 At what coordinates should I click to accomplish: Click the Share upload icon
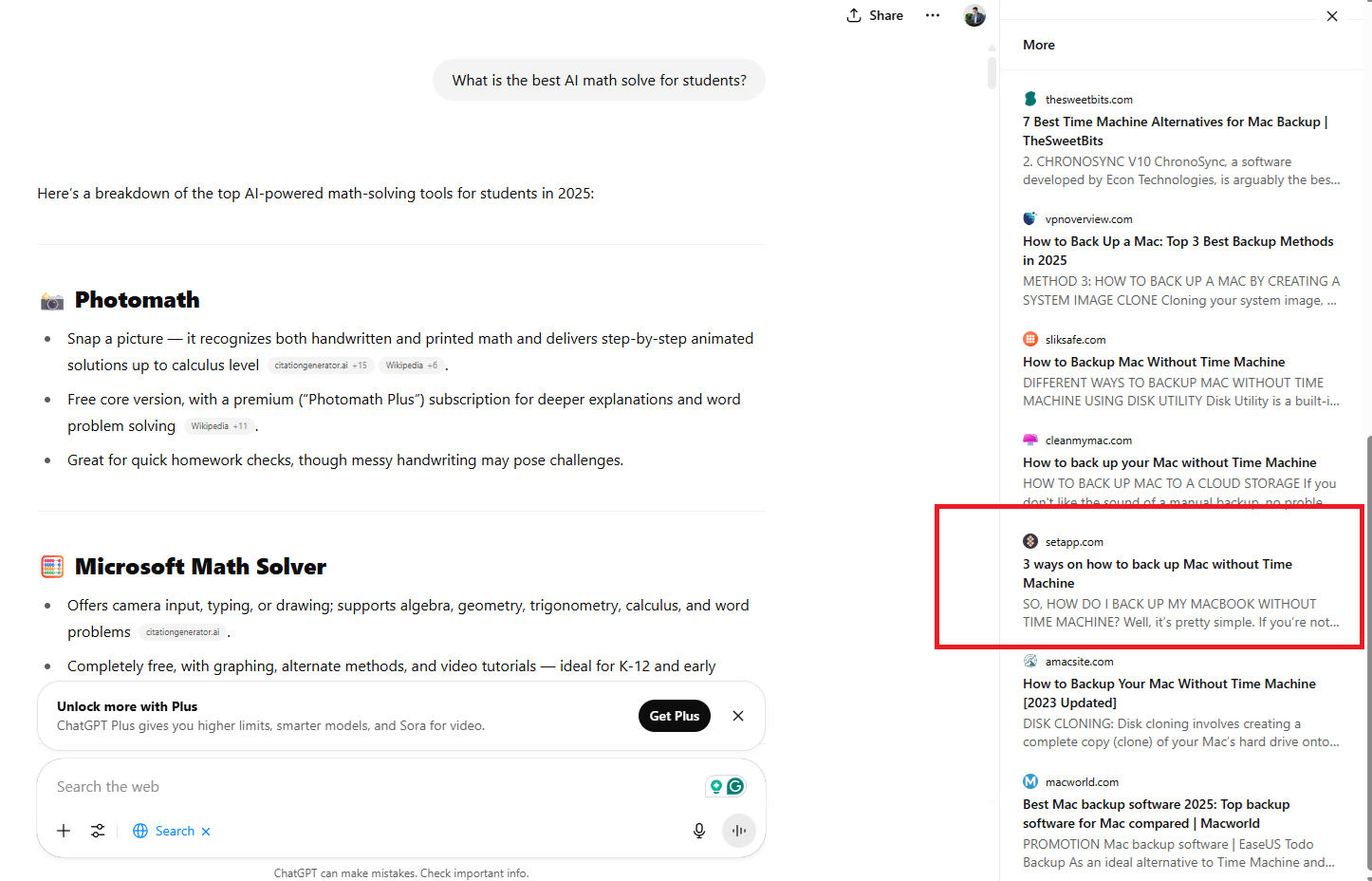coord(854,15)
